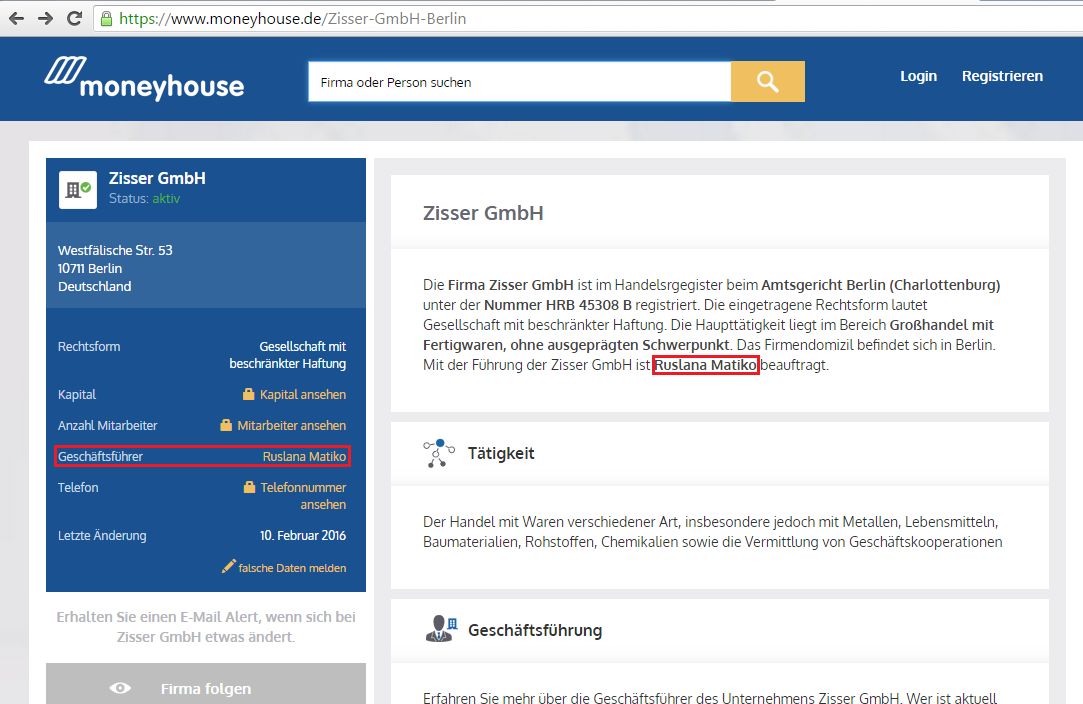Reload the page with refresh icon
The height and width of the screenshot is (704, 1083).
pos(74,18)
